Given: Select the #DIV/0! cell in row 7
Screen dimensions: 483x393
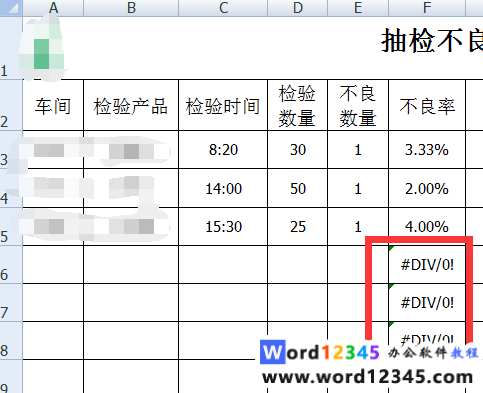Looking at the screenshot, I should click(x=427, y=302).
